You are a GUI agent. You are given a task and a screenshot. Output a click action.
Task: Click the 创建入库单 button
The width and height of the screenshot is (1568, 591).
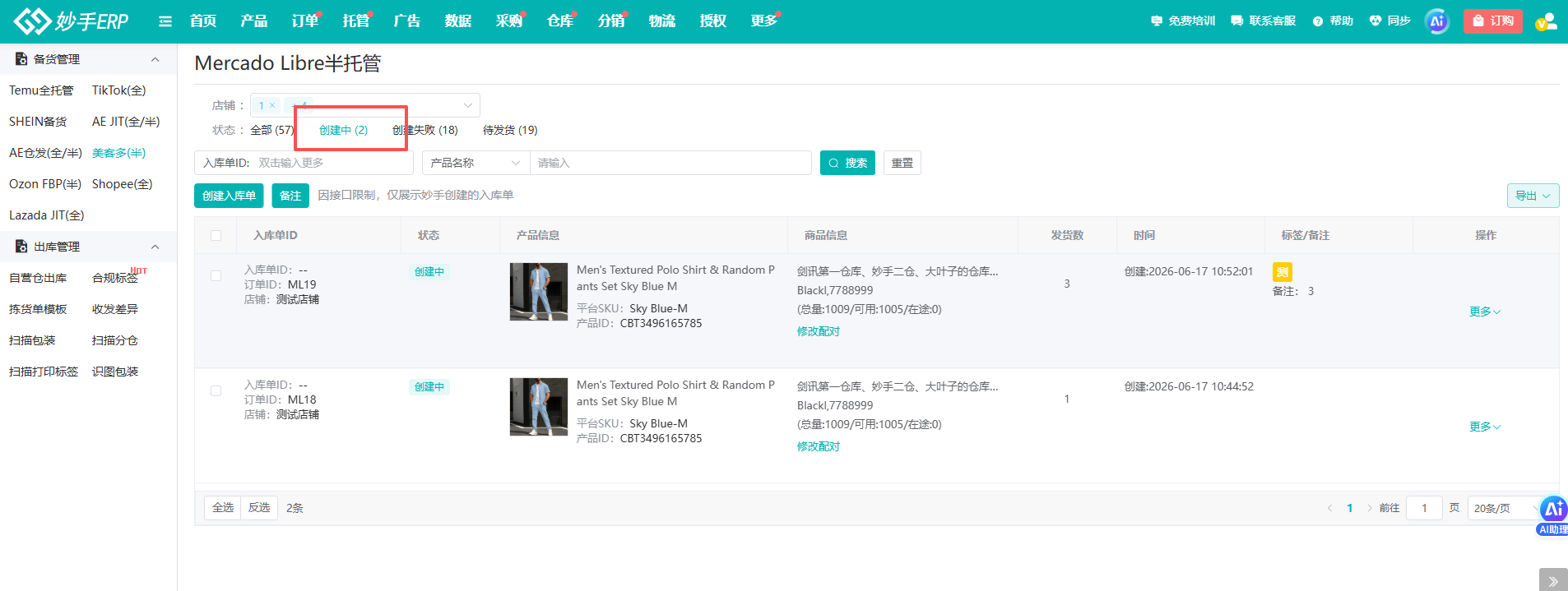click(x=229, y=196)
